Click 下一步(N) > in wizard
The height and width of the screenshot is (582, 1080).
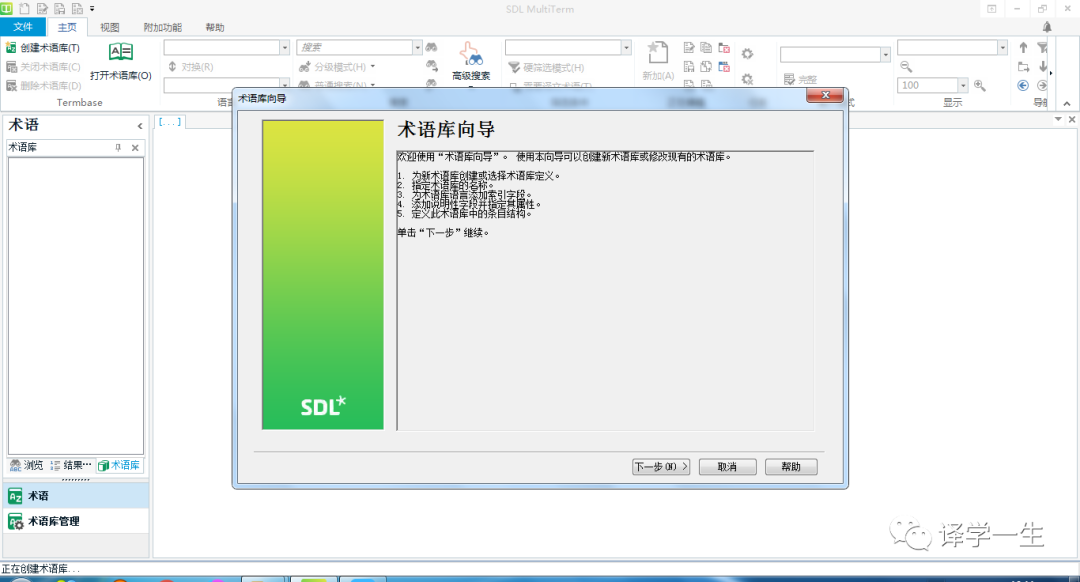coord(661,467)
